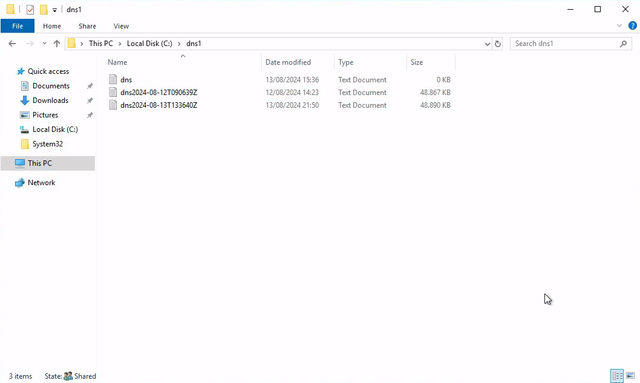Click the pin icon next to Downloads
640x383 pixels.
[90, 100]
